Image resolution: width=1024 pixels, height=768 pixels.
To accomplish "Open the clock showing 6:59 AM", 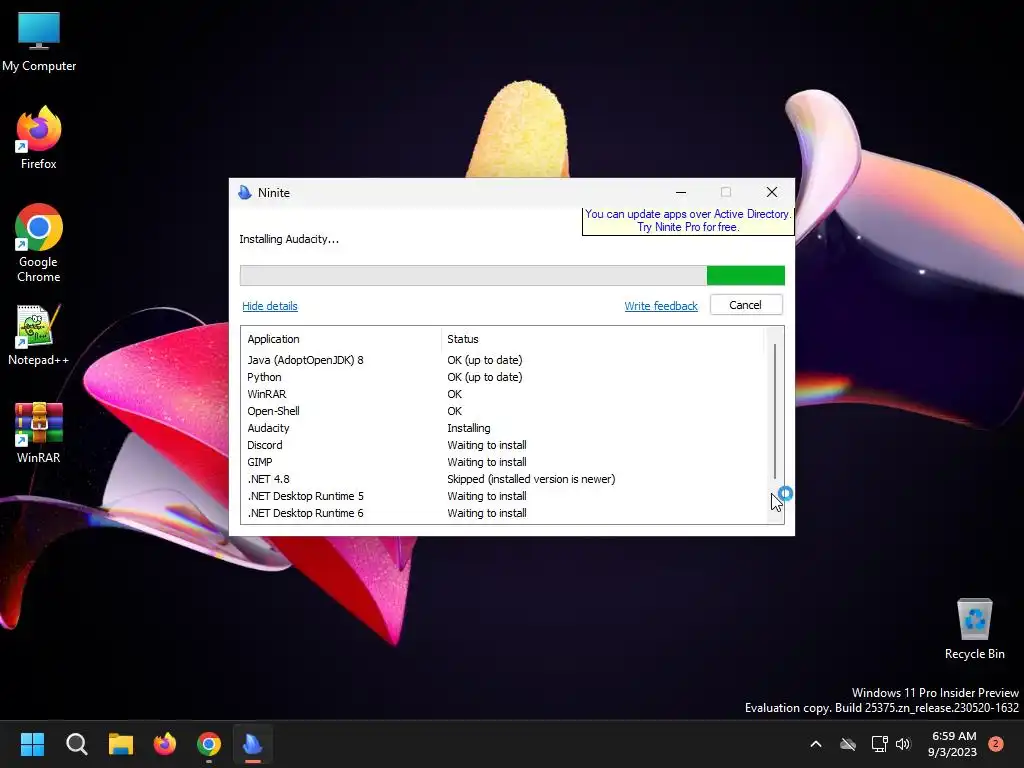I will click(952, 744).
